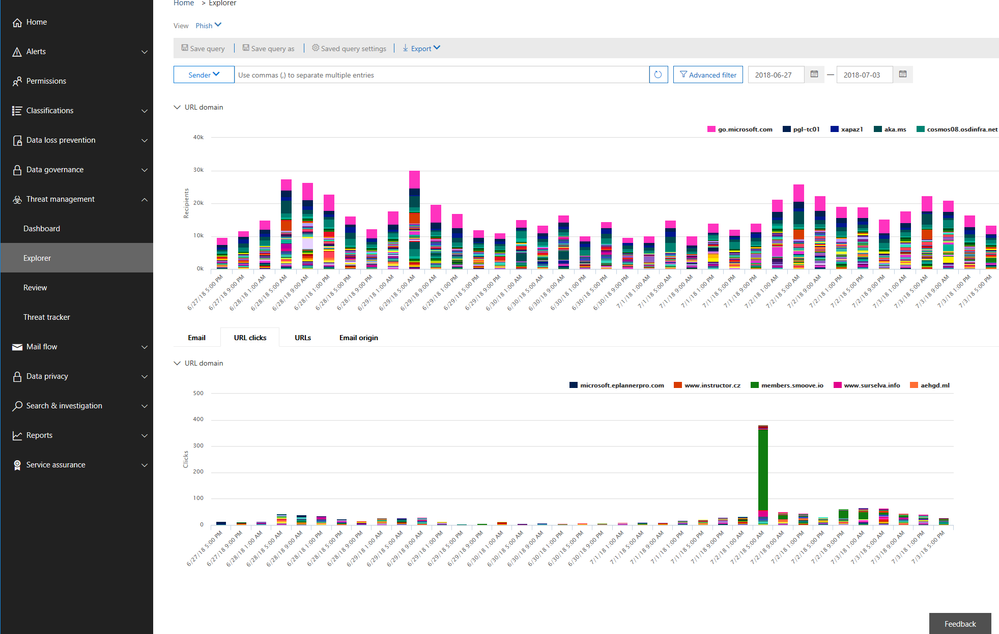Click the pgl-tc01 legend entry
Screen dimensions: 999x634
tap(801, 129)
